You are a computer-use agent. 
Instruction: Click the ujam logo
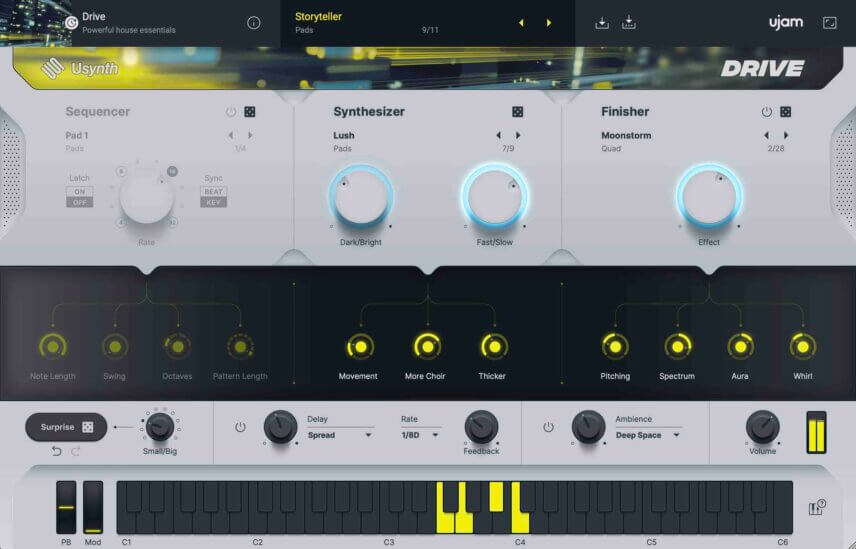(786, 23)
